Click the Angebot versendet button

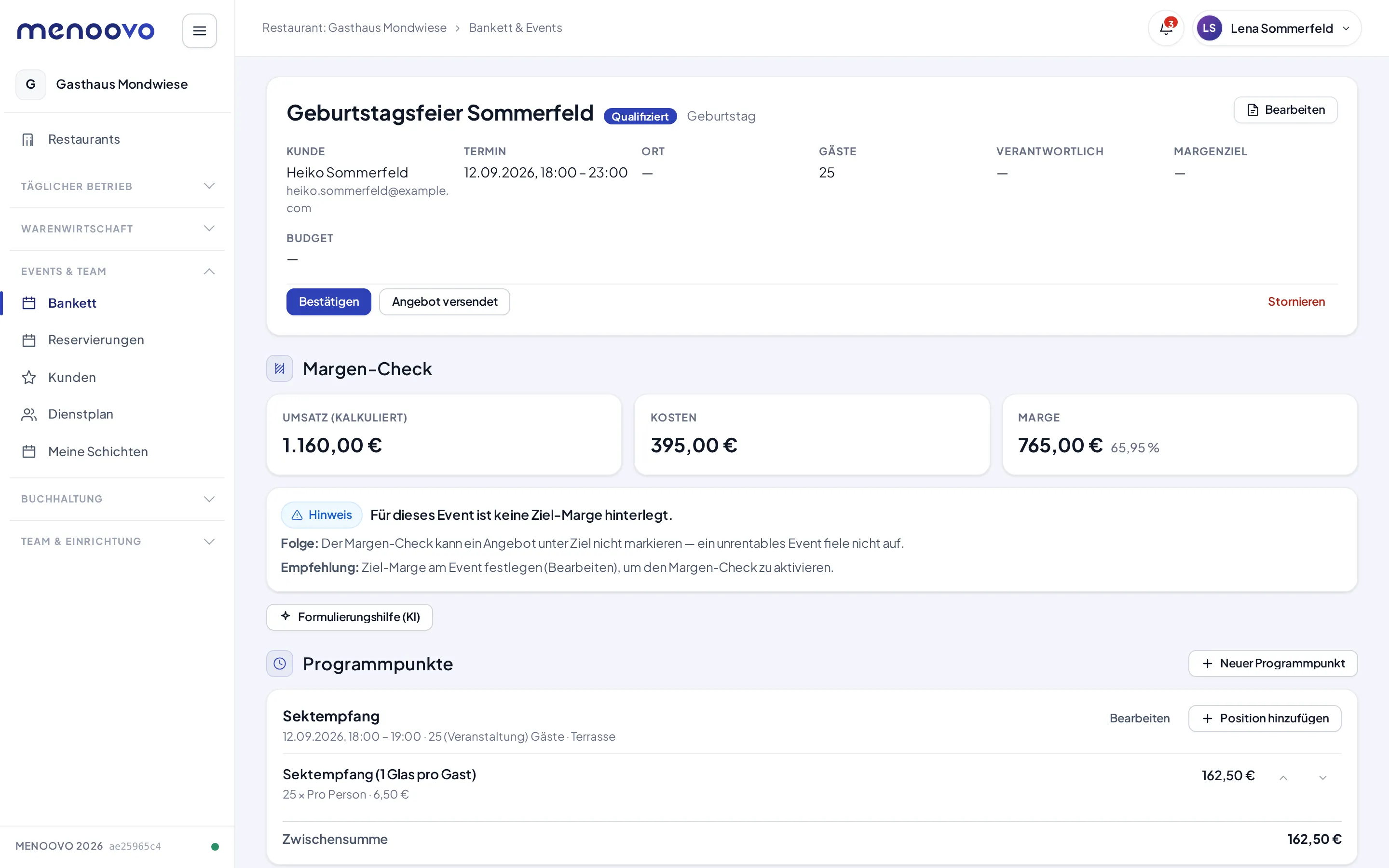tap(444, 302)
